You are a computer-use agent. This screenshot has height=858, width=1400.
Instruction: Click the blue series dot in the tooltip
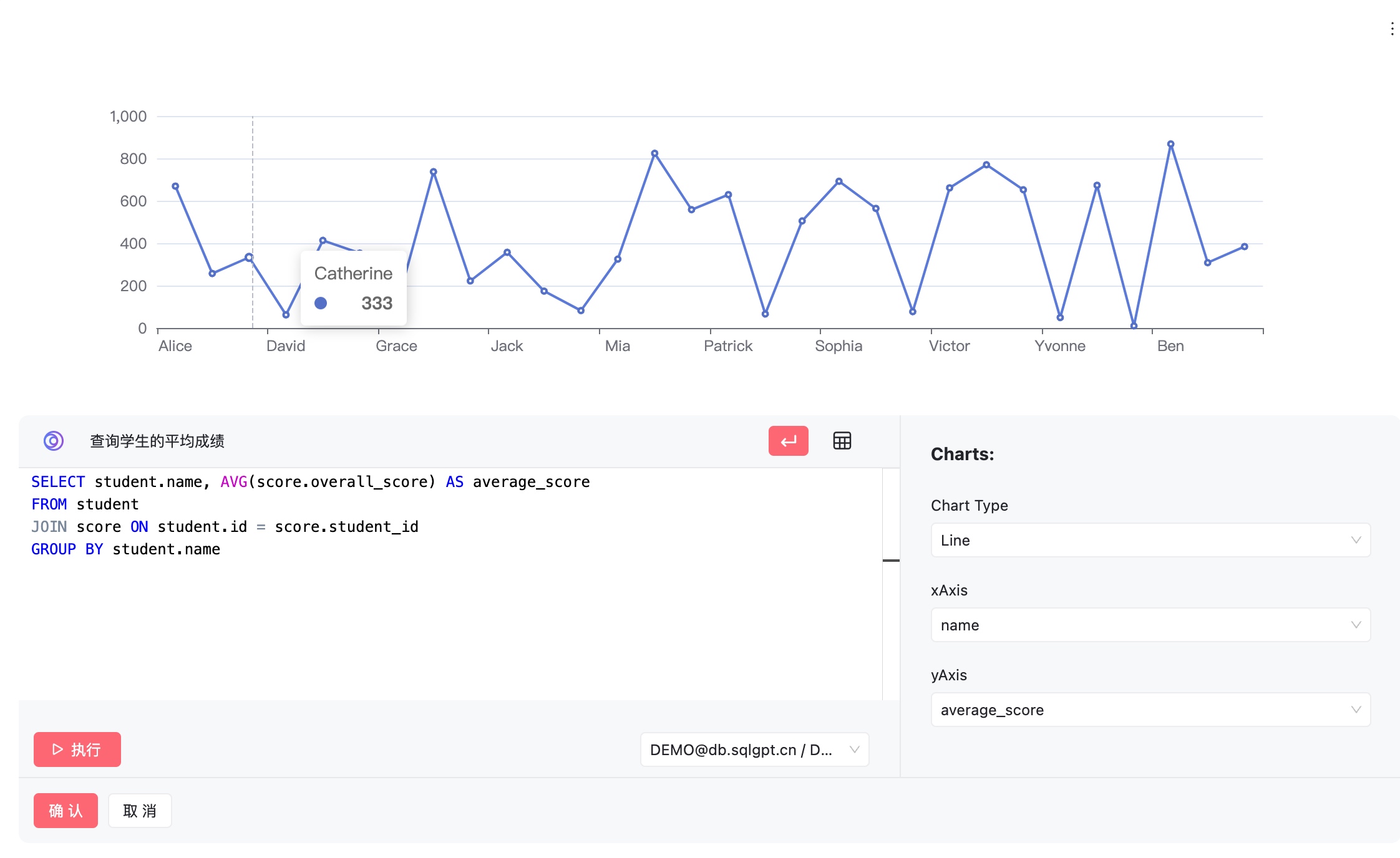pos(321,303)
